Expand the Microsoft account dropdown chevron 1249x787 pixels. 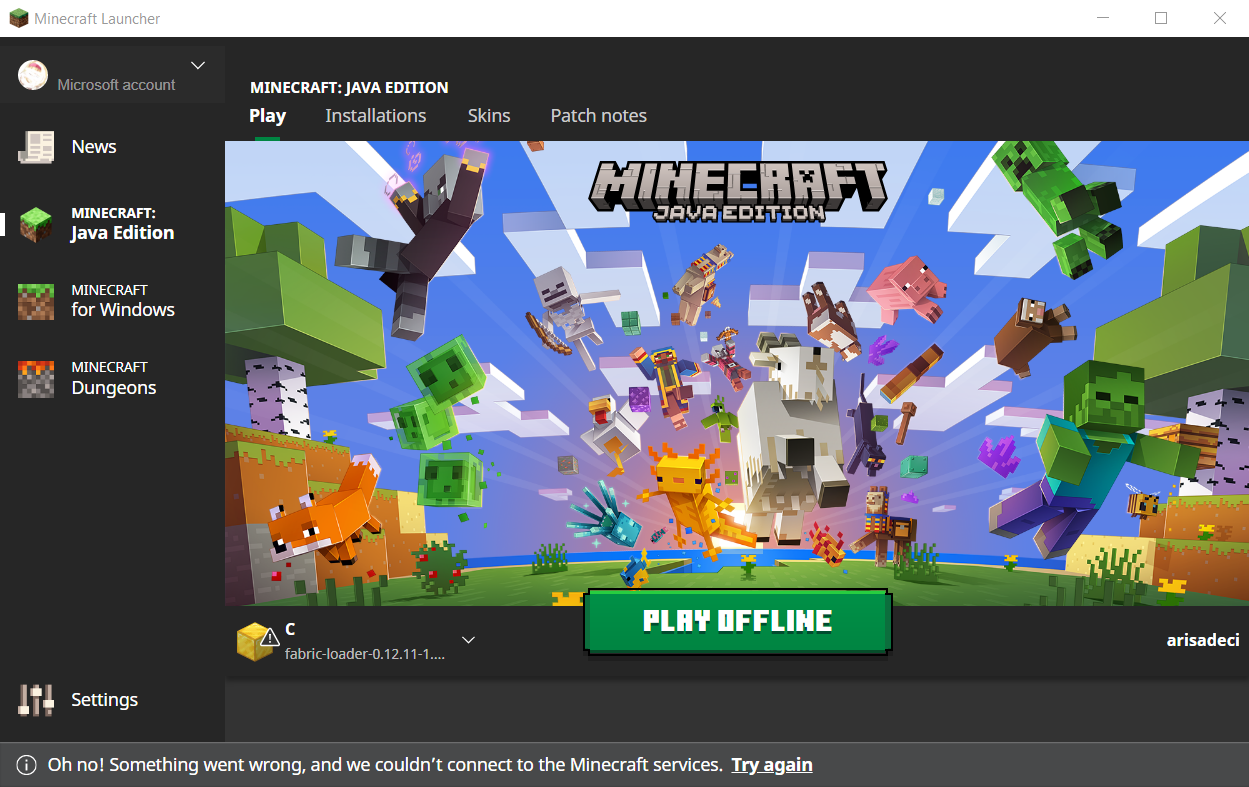click(x=198, y=65)
